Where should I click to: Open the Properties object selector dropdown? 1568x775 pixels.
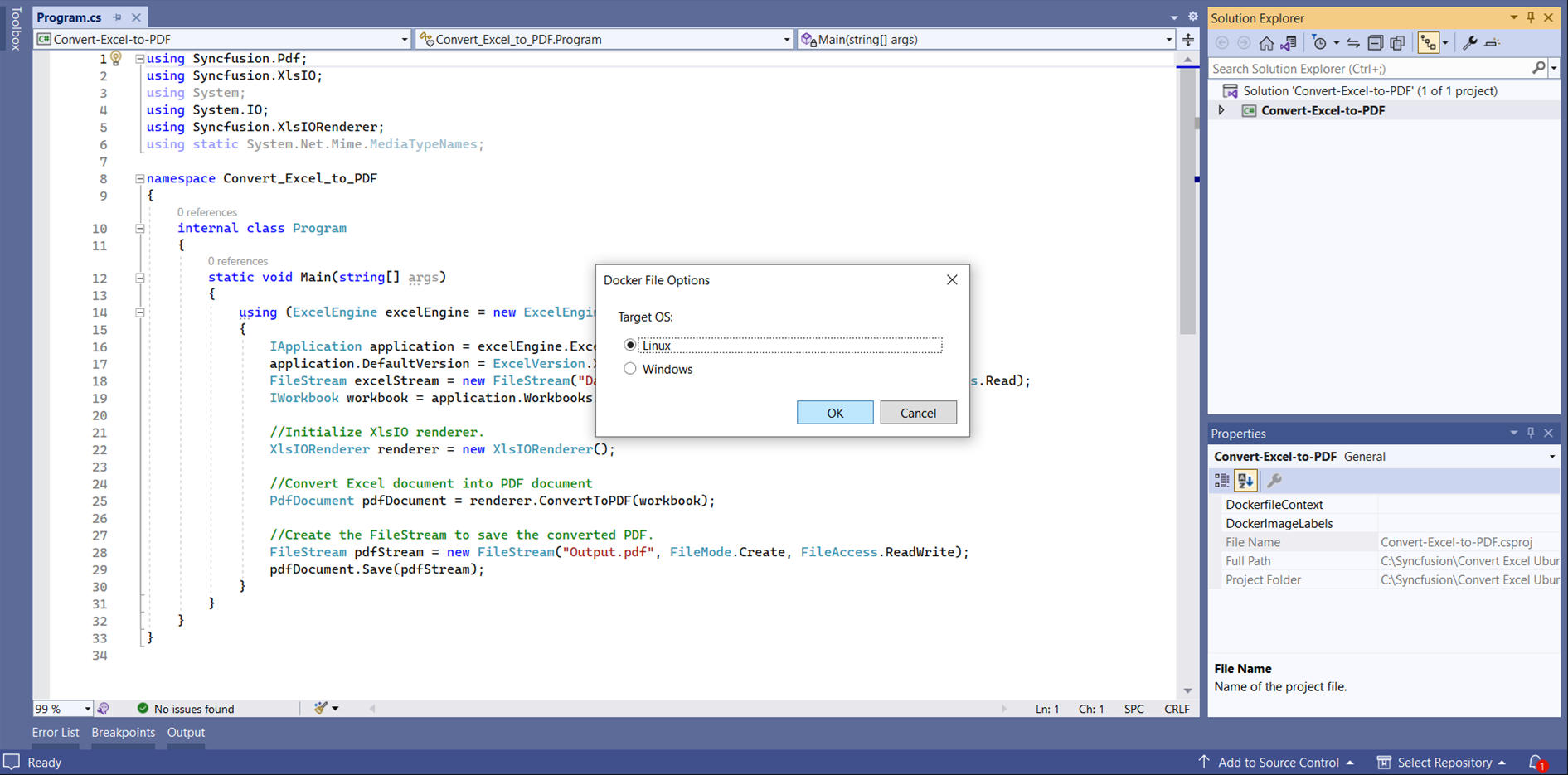[x=1552, y=457]
